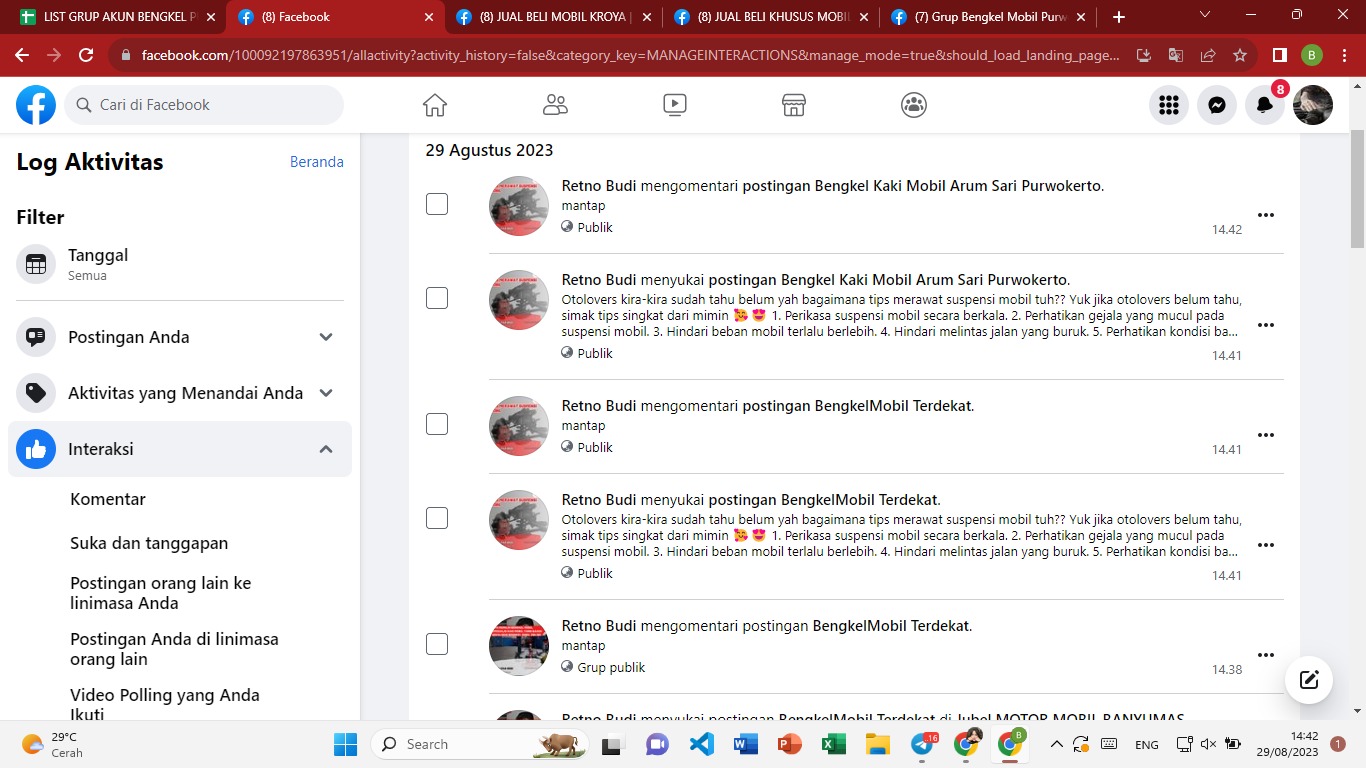This screenshot has height=768, width=1366.
Task: Expand Aktivitas yang Menandai Anda filter
Action: [180, 393]
